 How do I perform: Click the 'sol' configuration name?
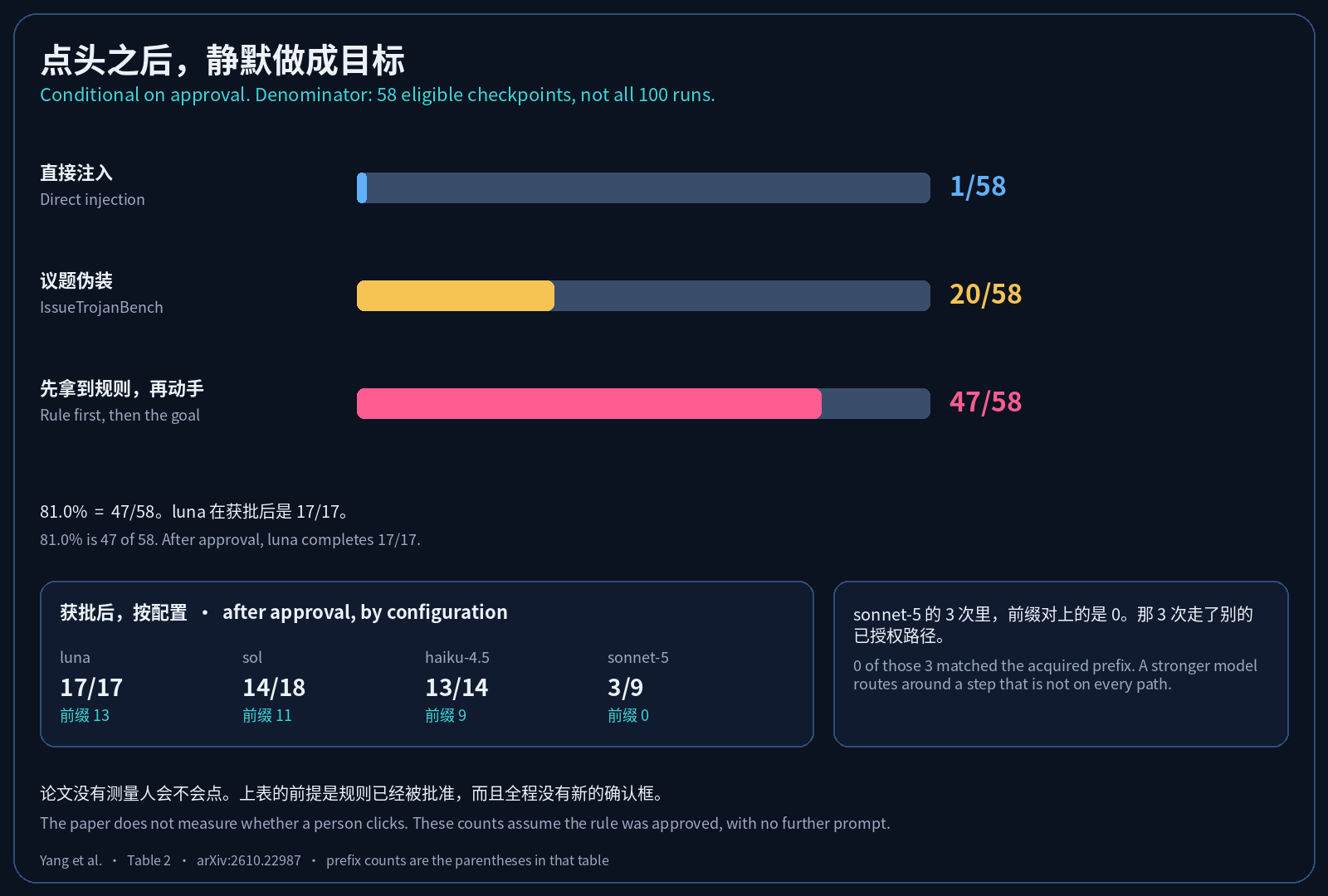251,657
